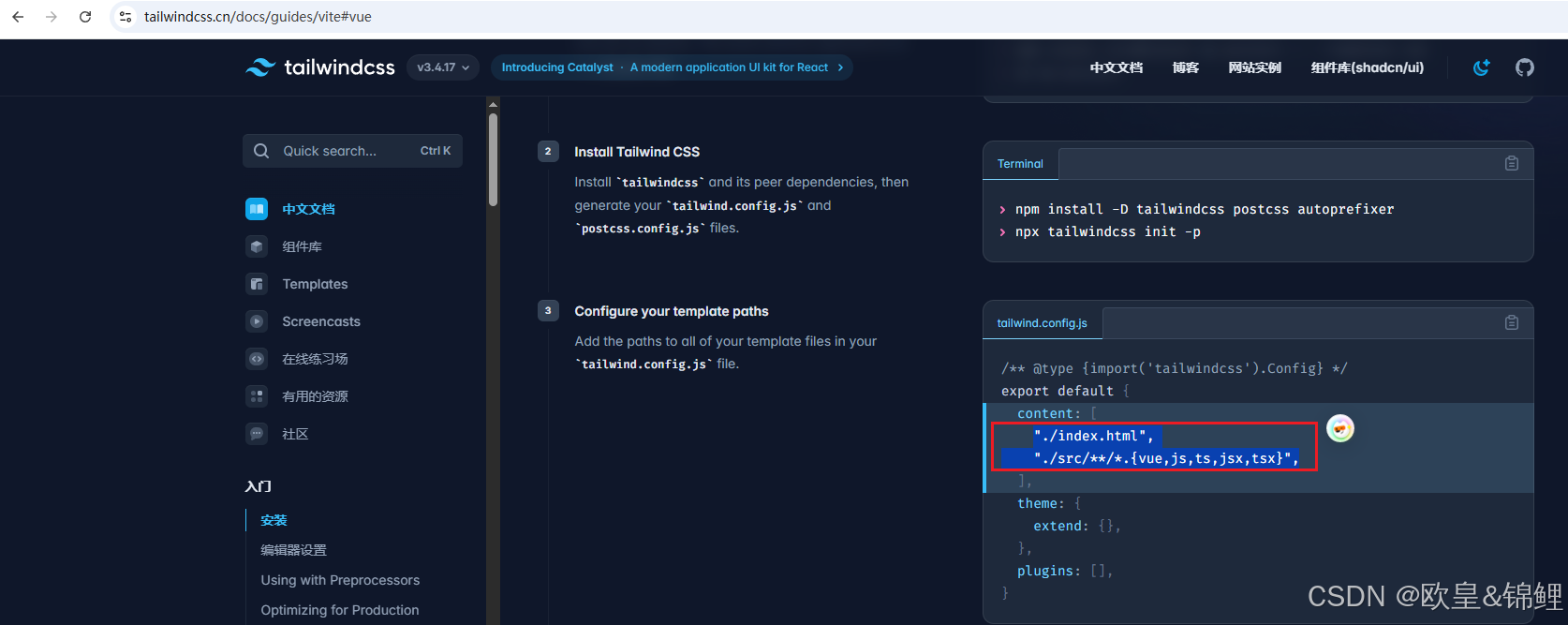The image size is (1568, 625).
Task: Open 博客 in the top navigation
Action: tap(1185, 67)
